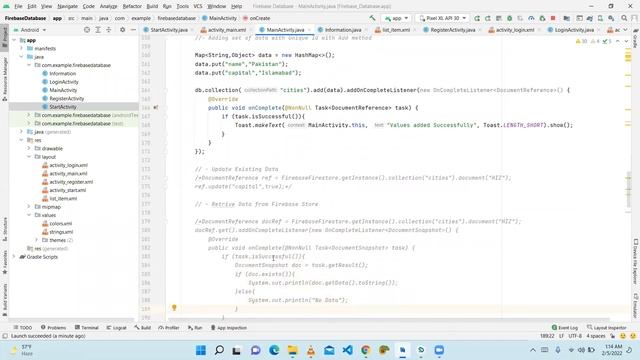Open the app run configuration dropdown
Viewport: 640px width, 360px height.
(396, 18)
